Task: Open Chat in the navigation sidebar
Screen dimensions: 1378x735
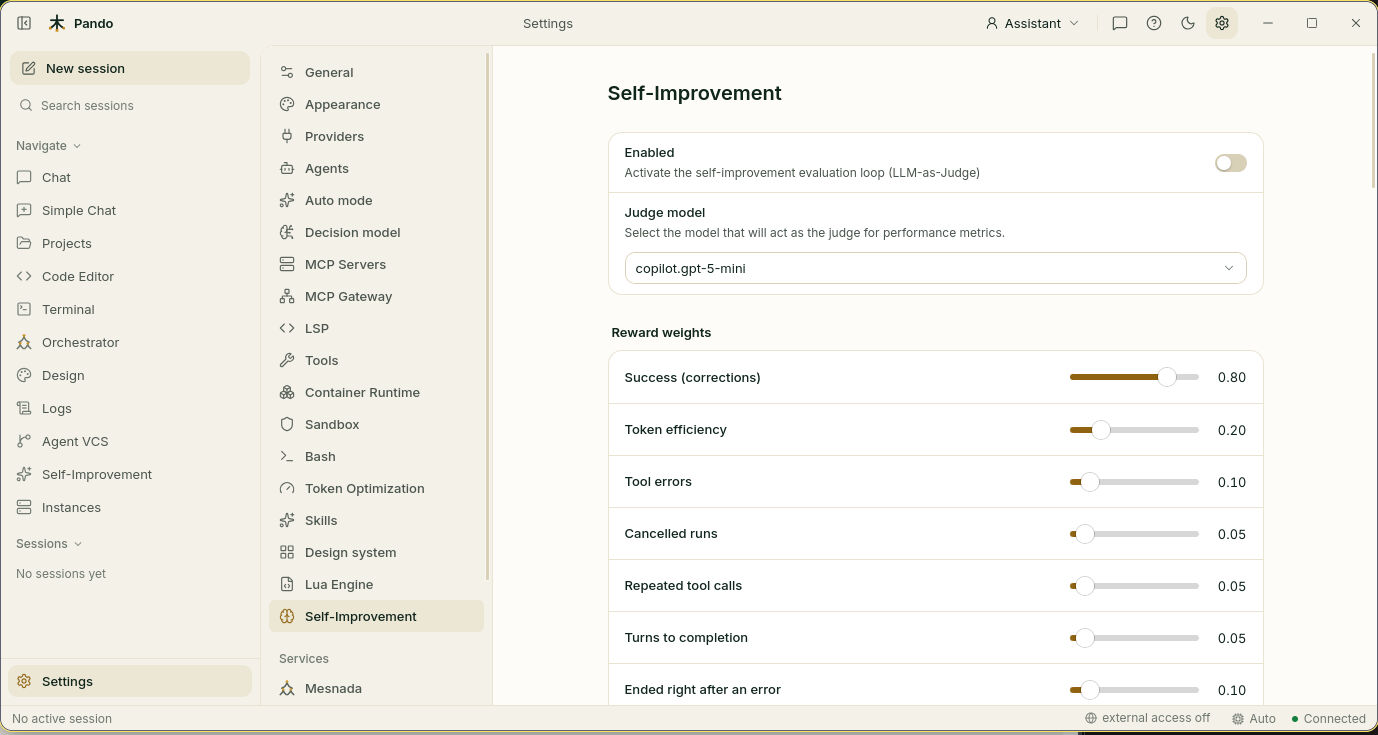Action: (x=130, y=177)
